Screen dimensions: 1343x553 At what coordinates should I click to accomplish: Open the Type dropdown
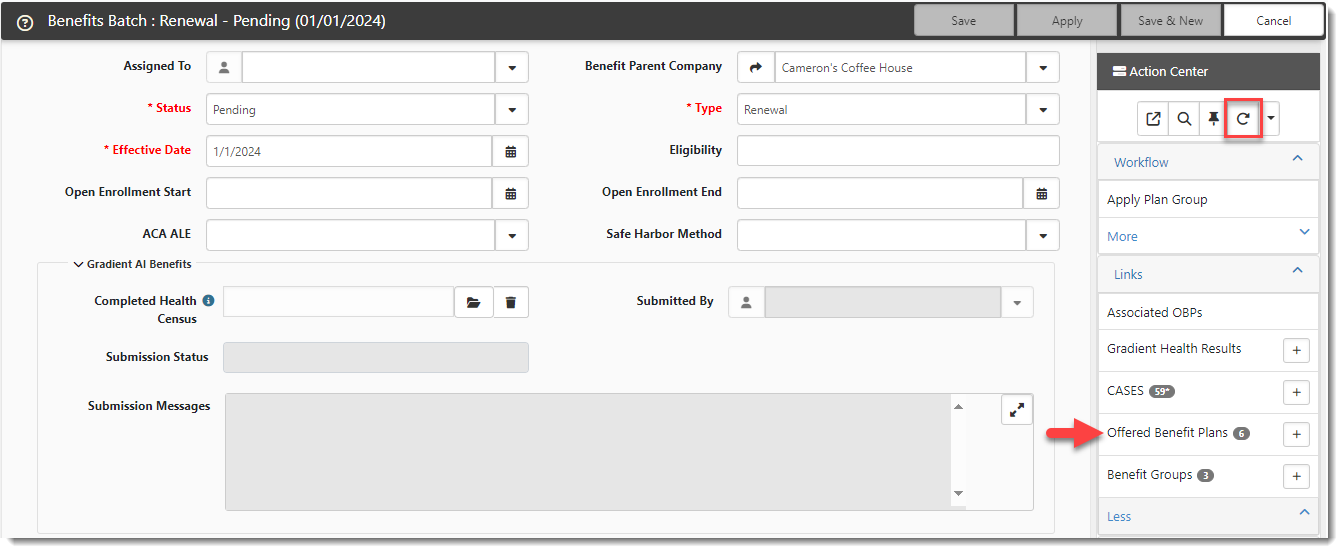pos(1043,110)
